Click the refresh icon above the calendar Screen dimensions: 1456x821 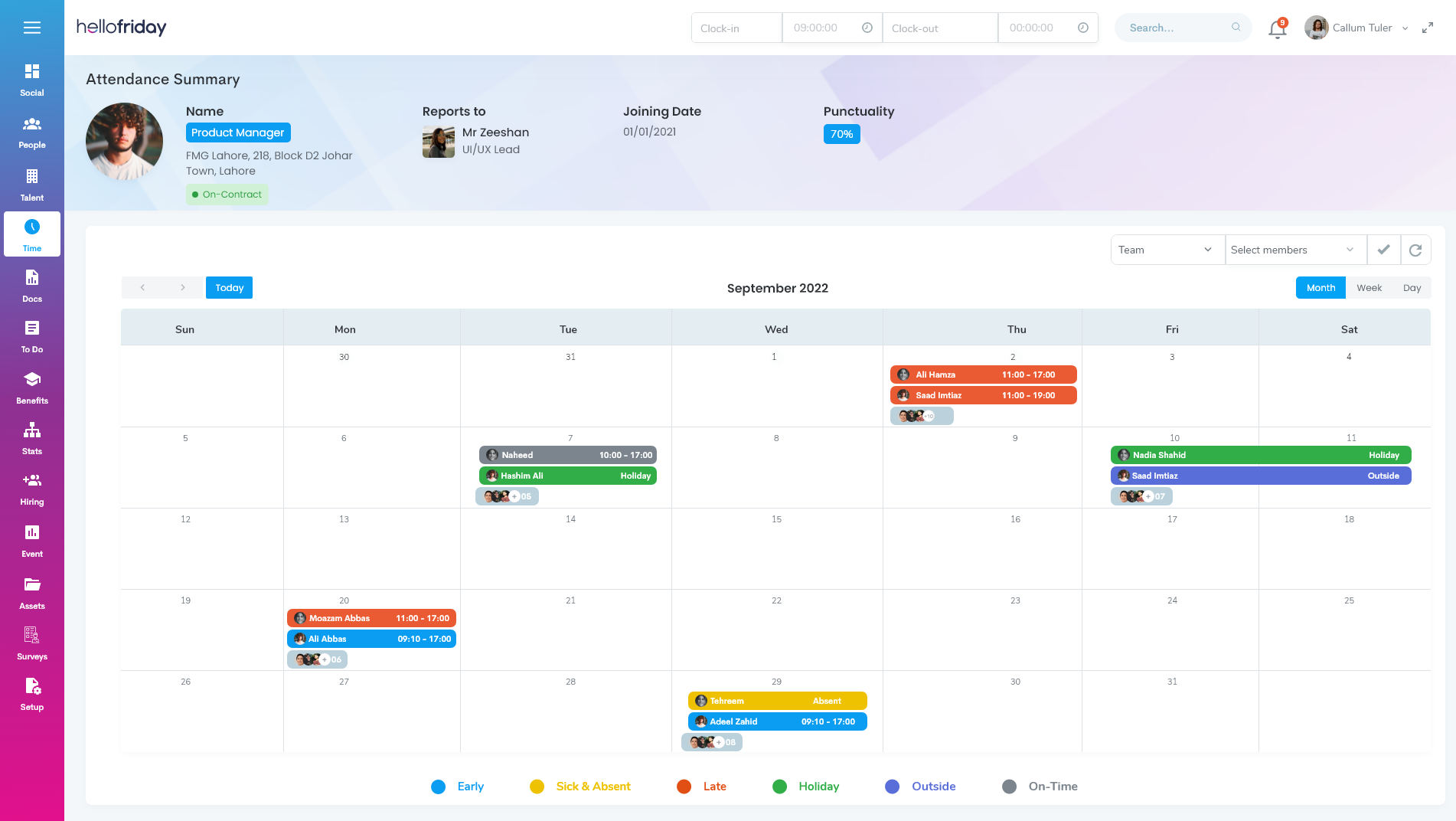click(x=1416, y=249)
